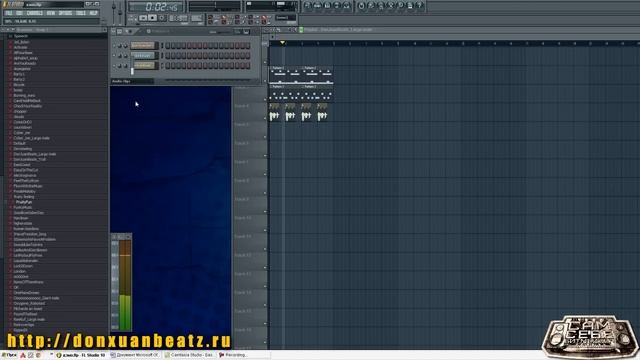Click the Help icon in top toolbar
The height and width of the screenshot is (360, 640).
pos(420,5)
